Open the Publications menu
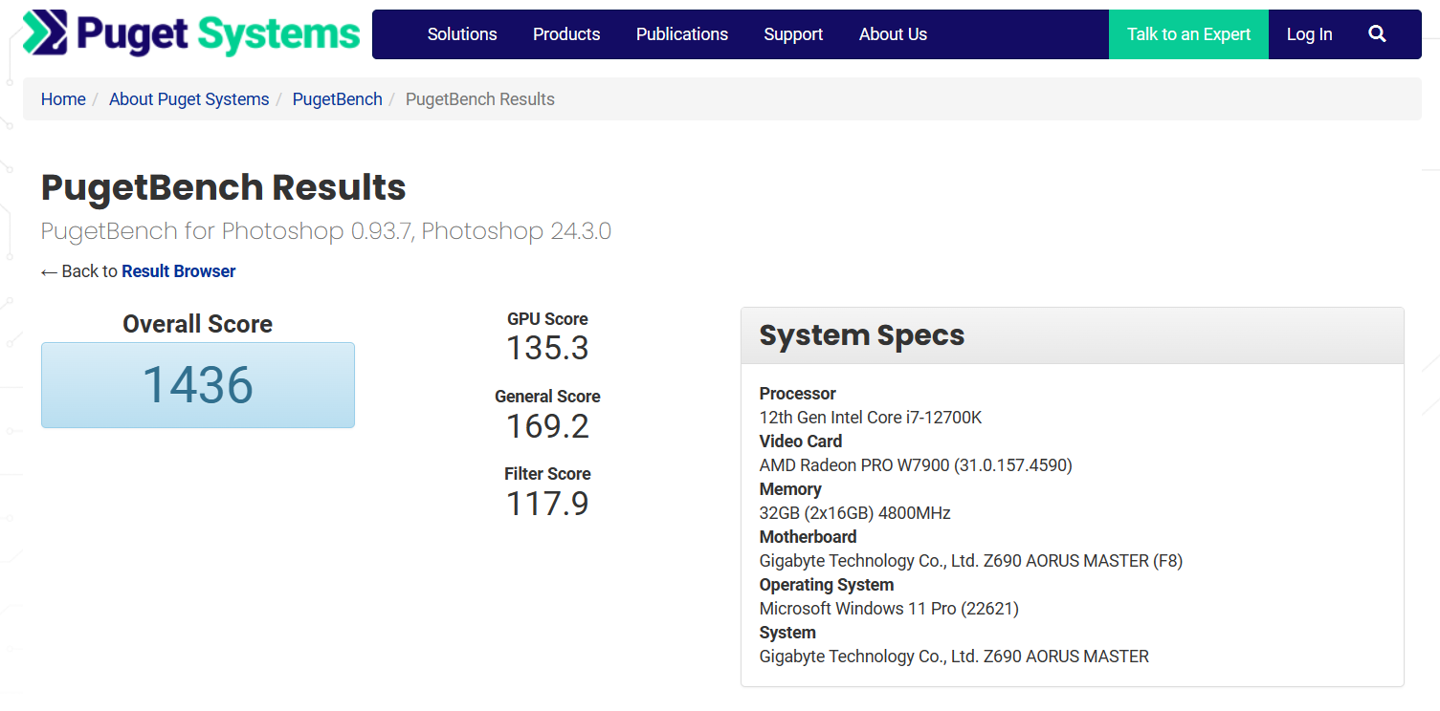 pyautogui.click(x=682, y=33)
